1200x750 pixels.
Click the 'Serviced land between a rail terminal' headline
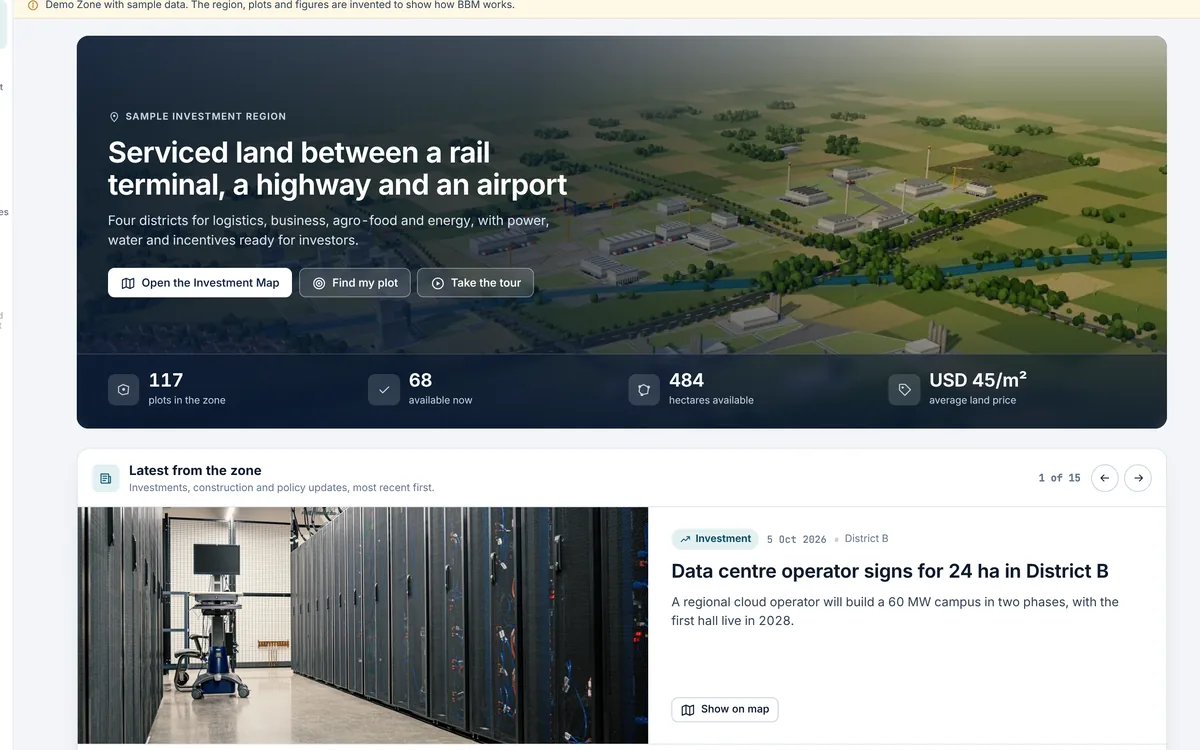point(337,168)
